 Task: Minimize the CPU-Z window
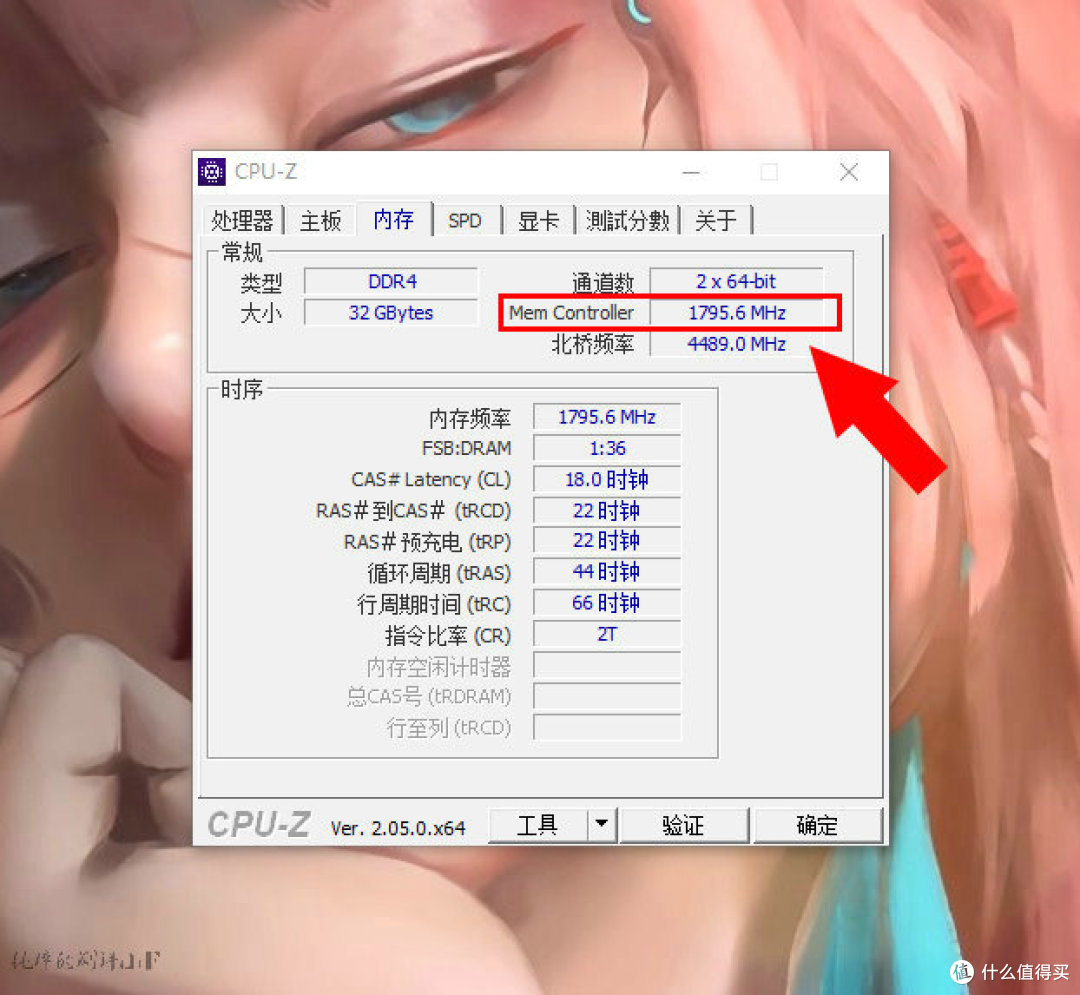(x=691, y=172)
